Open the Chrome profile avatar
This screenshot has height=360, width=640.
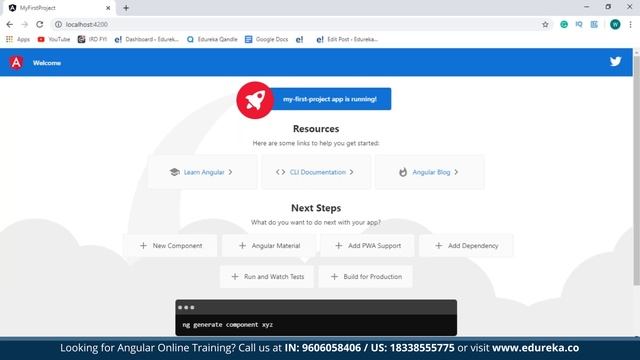pos(615,24)
